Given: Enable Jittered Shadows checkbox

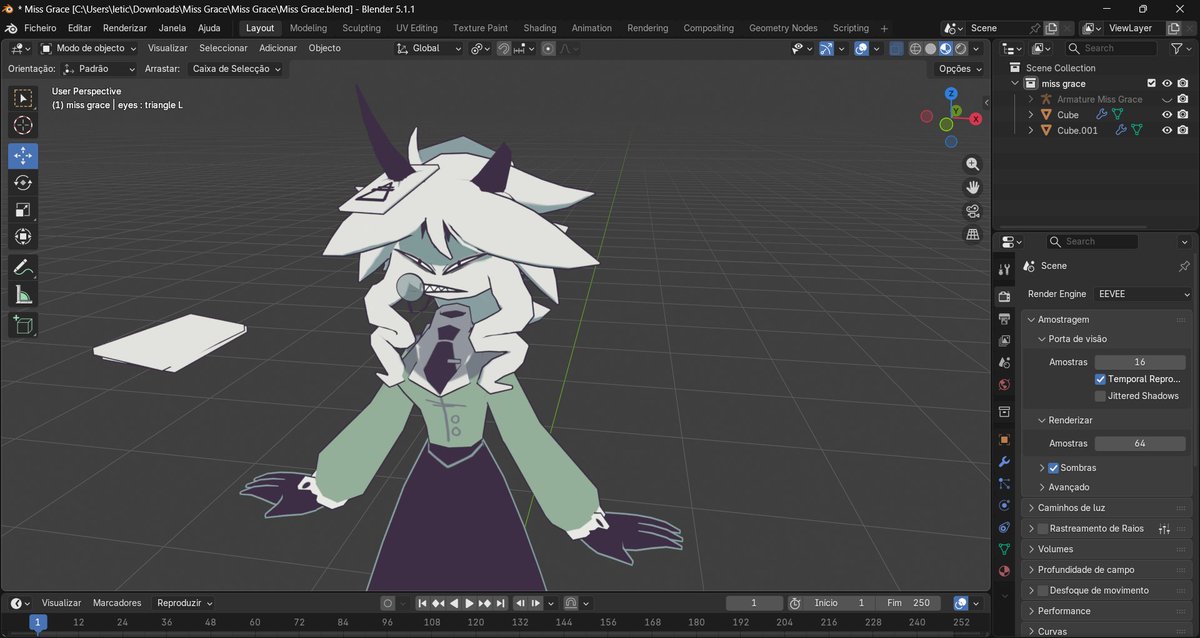Looking at the screenshot, I should click(x=1100, y=396).
